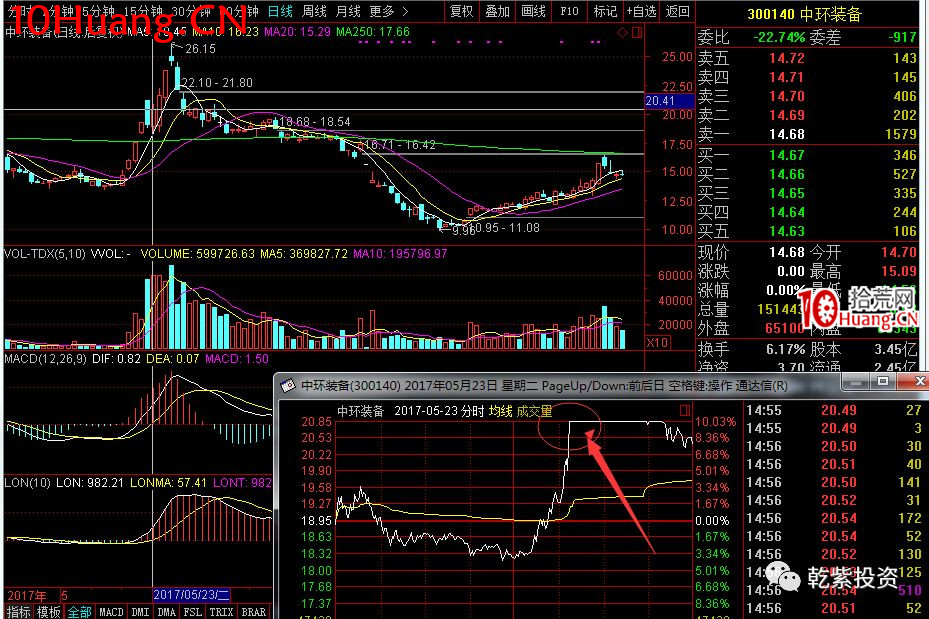929x619 pixels.
Task: Click tick row 14:55 20.49 27
Action: pos(834,410)
